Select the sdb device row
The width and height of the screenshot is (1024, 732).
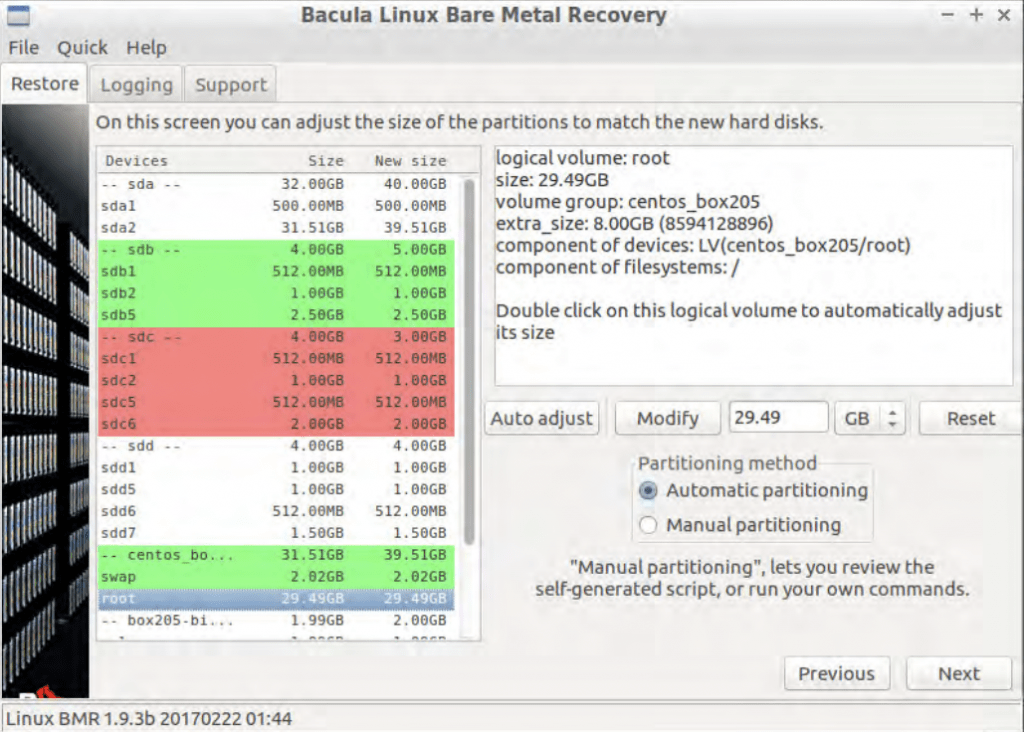click(x=275, y=249)
